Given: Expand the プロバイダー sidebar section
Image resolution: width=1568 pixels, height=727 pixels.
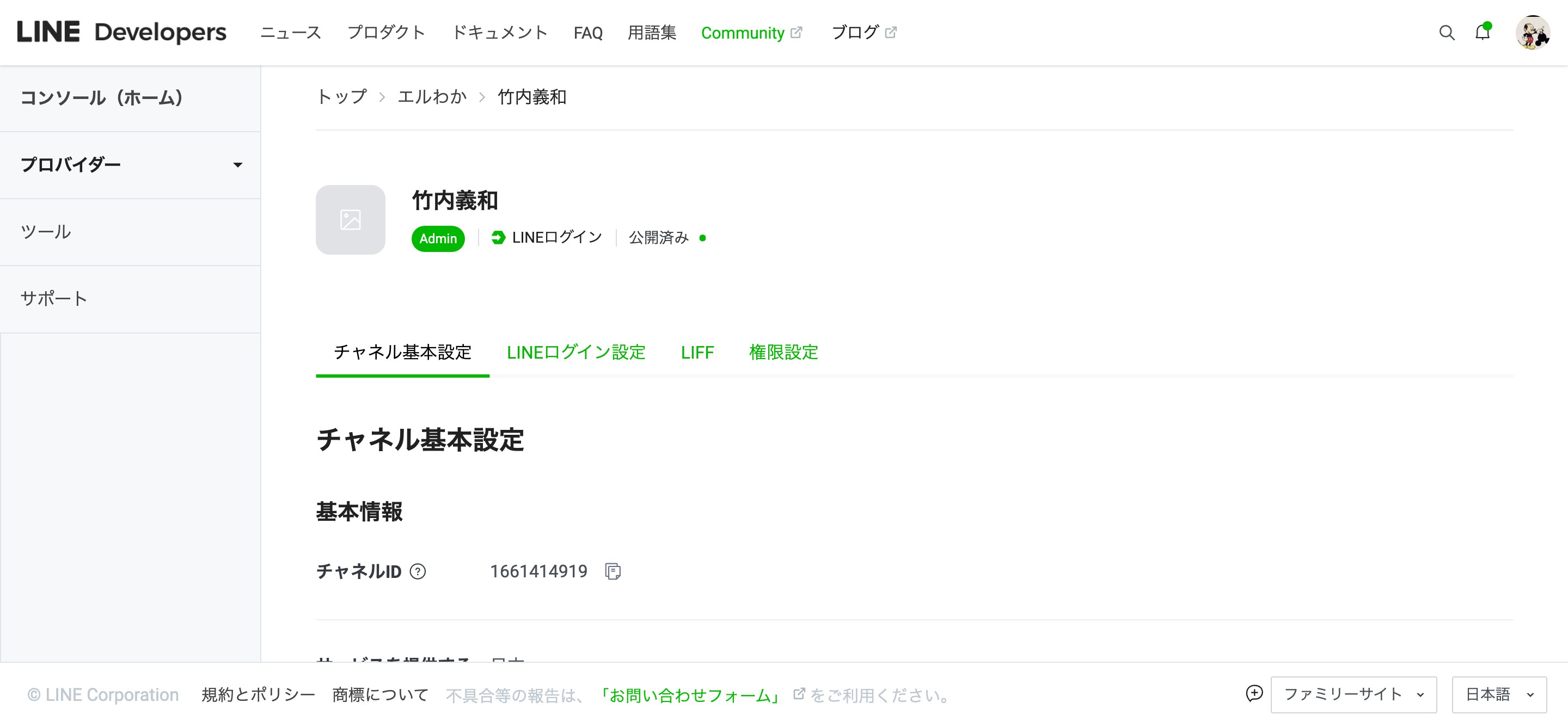Looking at the screenshot, I should pos(130,165).
